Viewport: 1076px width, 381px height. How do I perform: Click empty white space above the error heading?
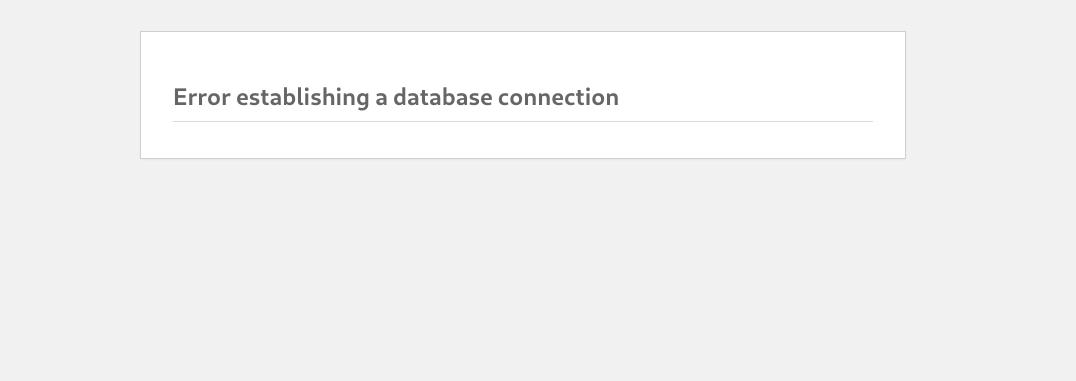[522, 58]
